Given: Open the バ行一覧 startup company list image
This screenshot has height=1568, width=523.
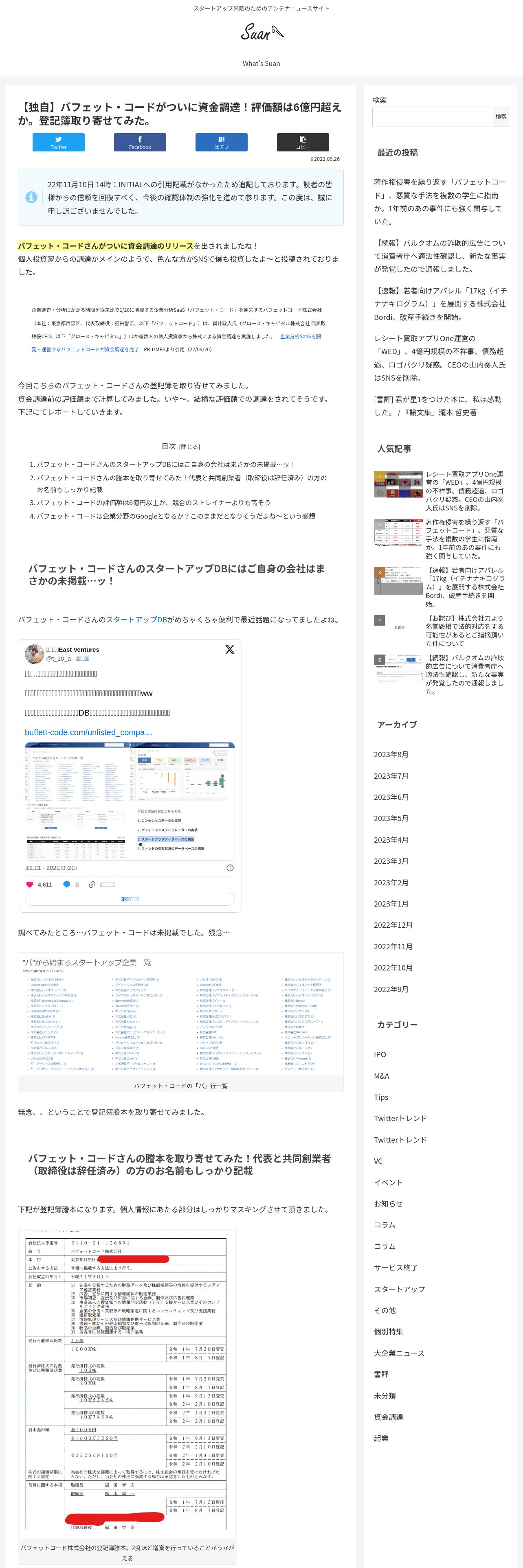Looking at the screenshot, I should point(181,1015).
